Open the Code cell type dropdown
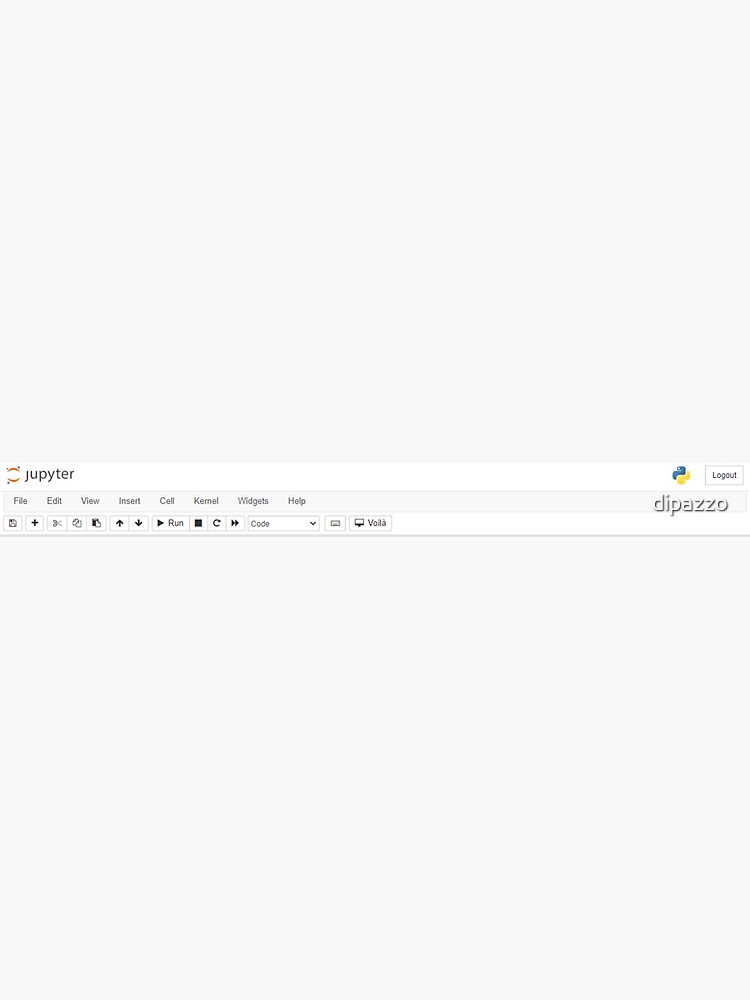 point(283,523)
